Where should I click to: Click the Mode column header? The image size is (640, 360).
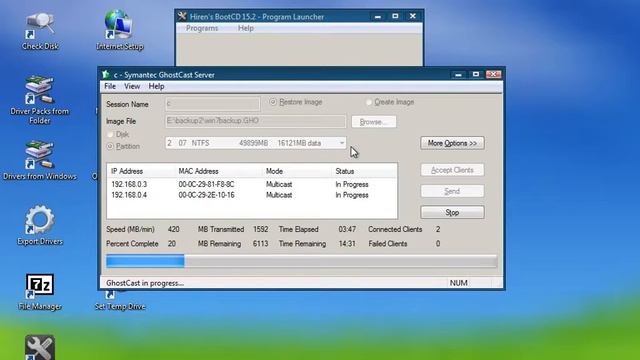click(x=297, y=171)
